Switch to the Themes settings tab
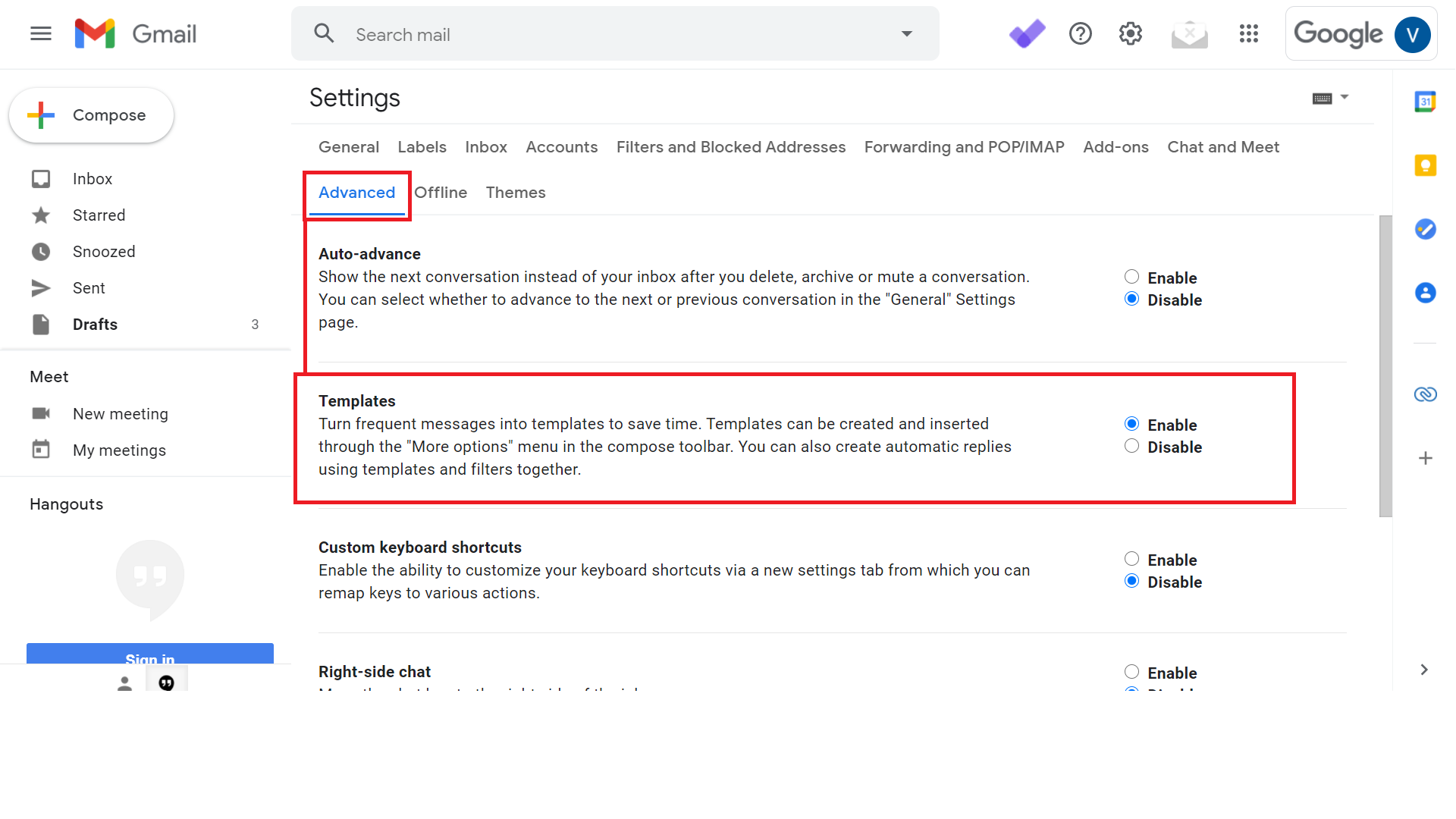This screenshot has width=1456, height=819. tap(516, 192)
